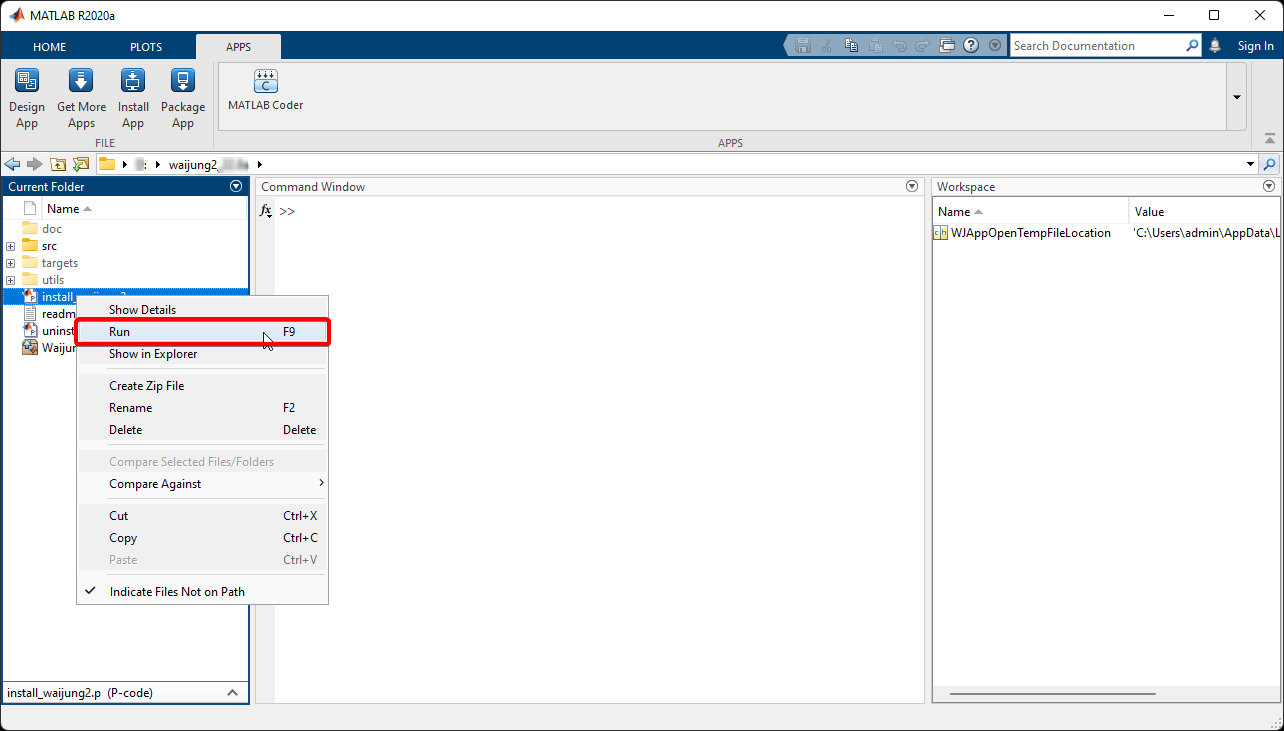Choose Run from the context menu
Viewport: 1284px width, 731px height.
coord(202,332)
